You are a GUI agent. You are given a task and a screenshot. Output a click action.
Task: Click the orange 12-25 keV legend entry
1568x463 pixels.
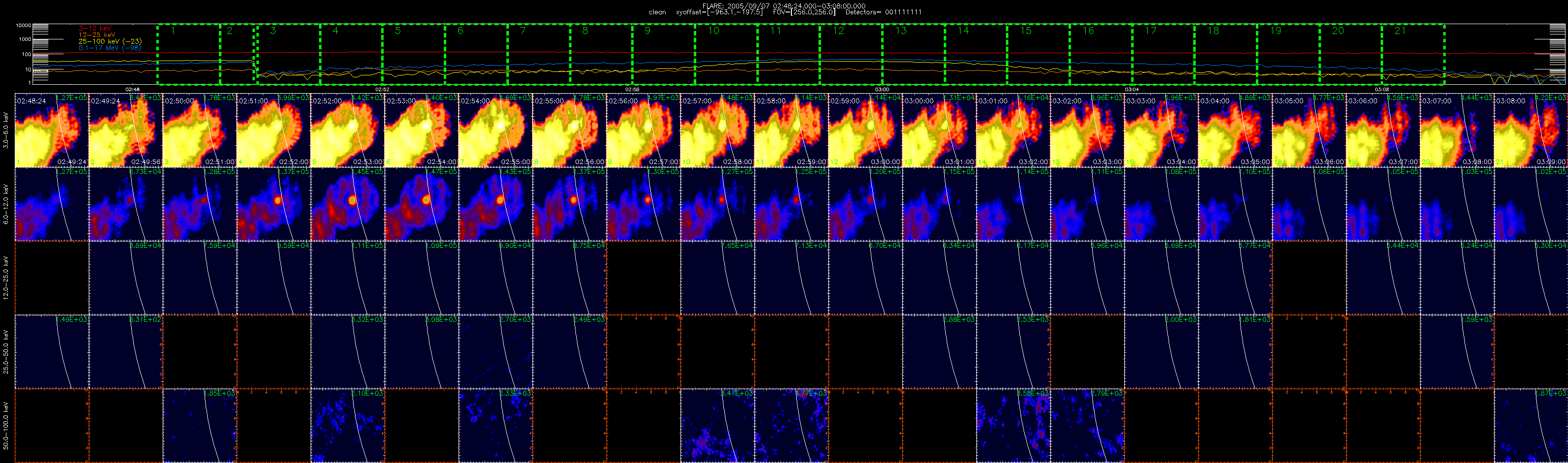(97, 34)
